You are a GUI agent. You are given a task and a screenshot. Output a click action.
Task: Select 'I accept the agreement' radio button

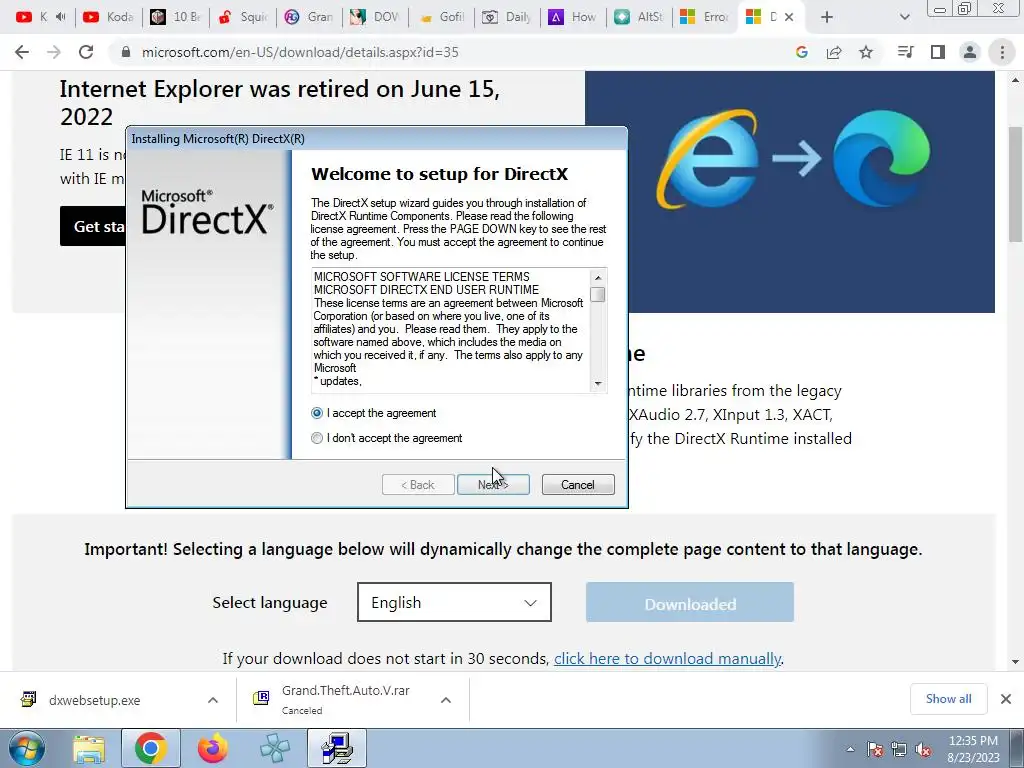(x=317, y=413)
